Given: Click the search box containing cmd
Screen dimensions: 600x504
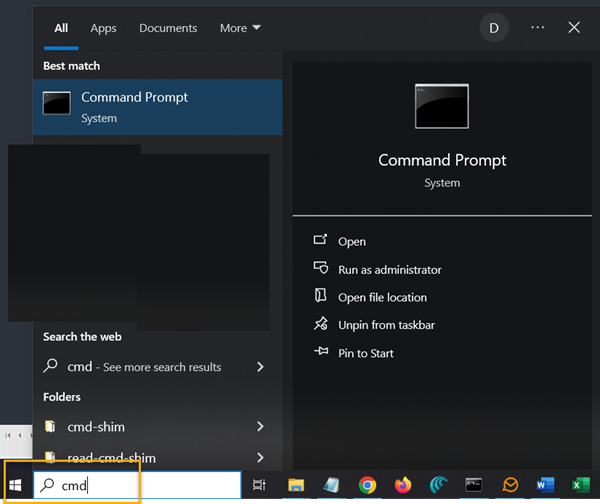Looking at the screenshot, I should pyautogui.click(x=140, y=485).
